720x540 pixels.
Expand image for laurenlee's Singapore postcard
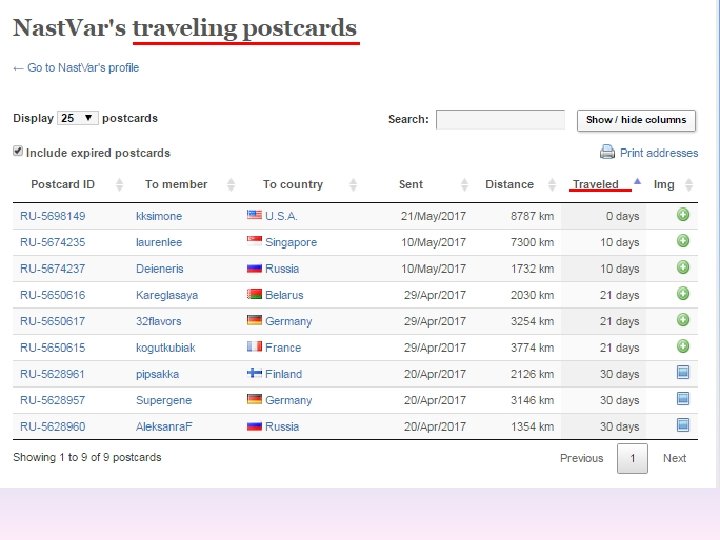pos(683,241)
